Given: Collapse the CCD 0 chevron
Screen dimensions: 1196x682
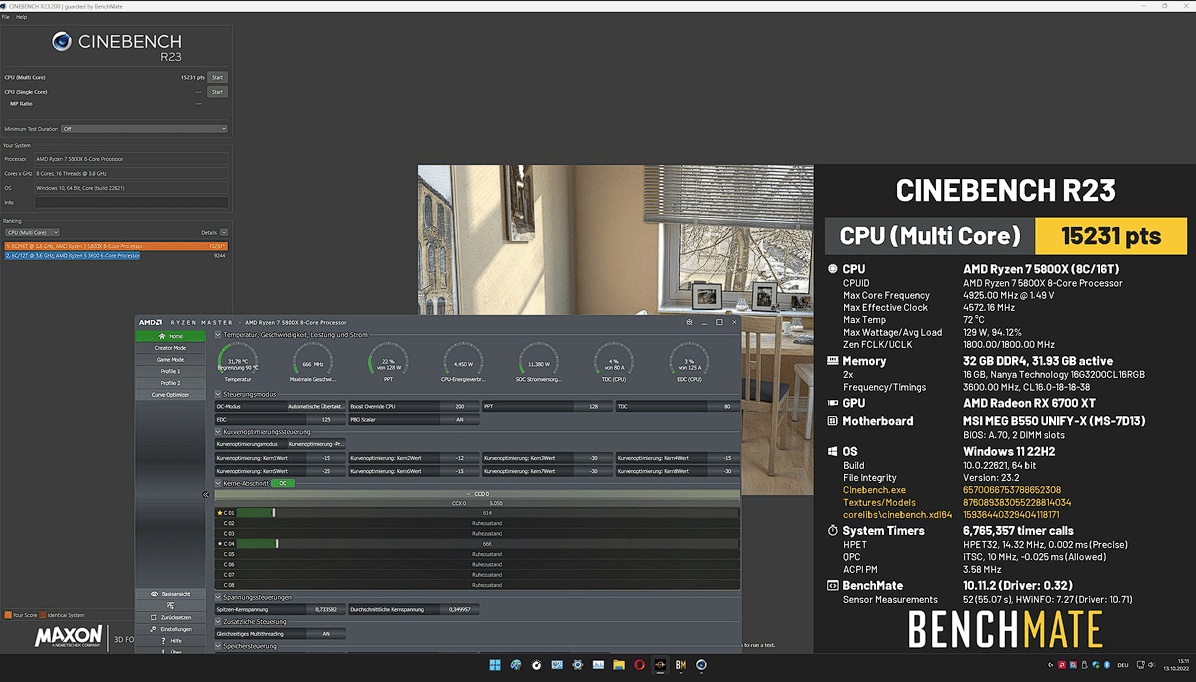Looking at the screenshot, I should 468,494.
